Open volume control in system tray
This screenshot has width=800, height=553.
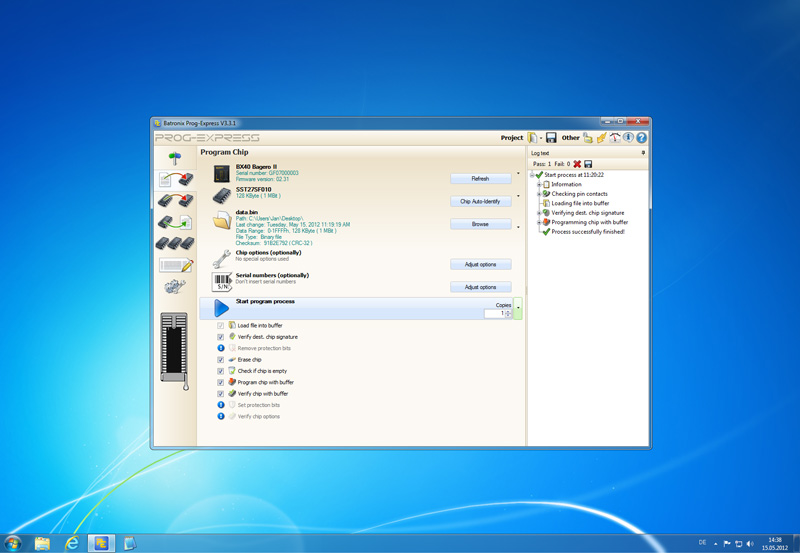[x=749, y=544]
